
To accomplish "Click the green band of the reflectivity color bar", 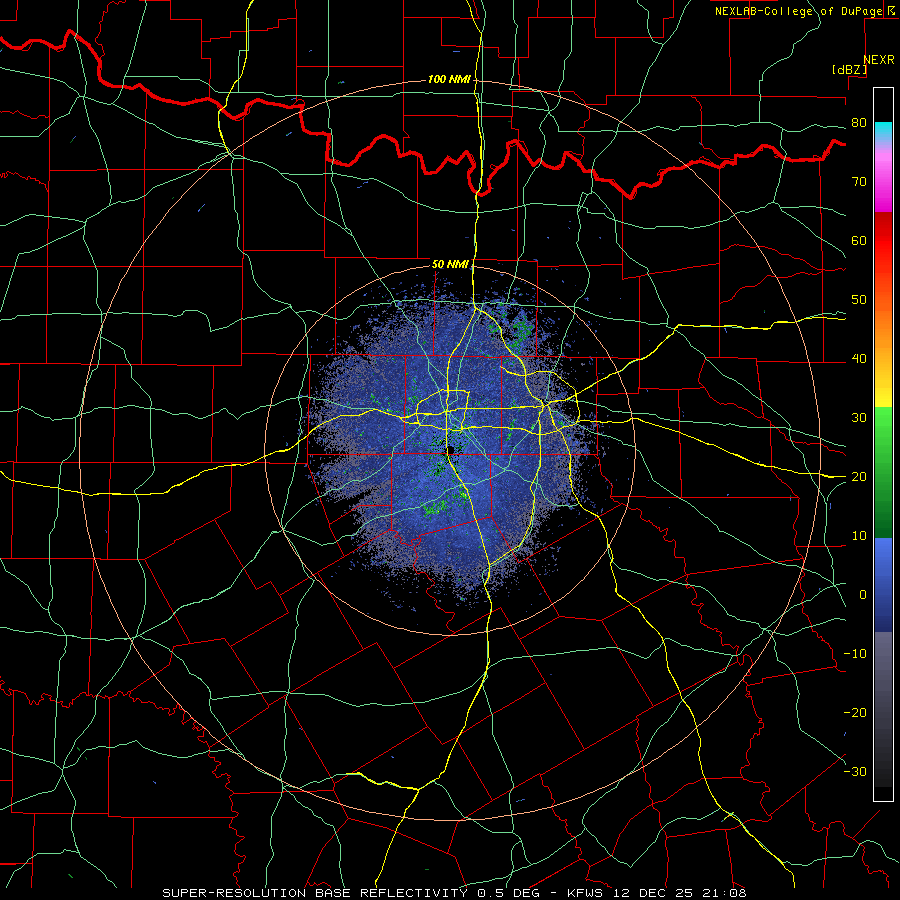I will pyautogui.click(x=883, y=472).
